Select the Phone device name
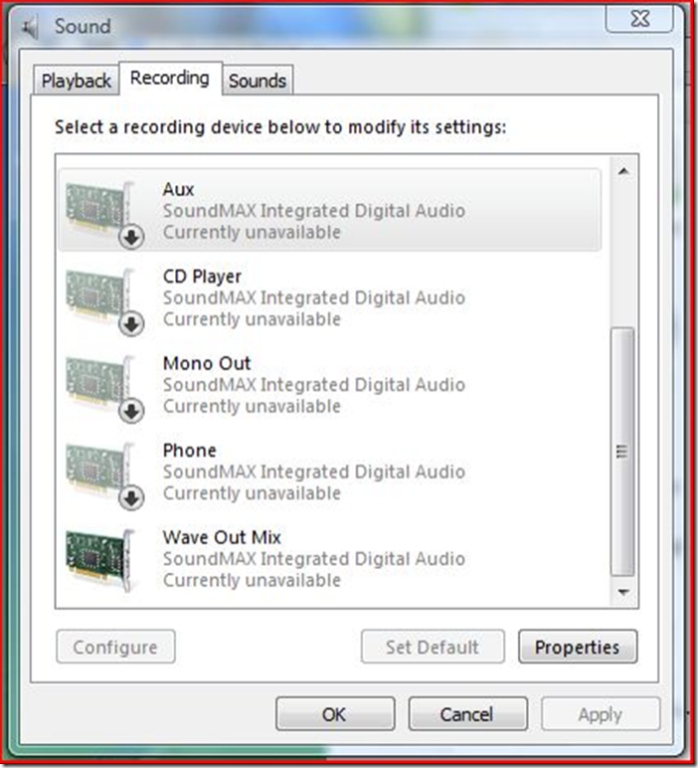The height and width of the screenshot is (768, 698). click(190, 450)
